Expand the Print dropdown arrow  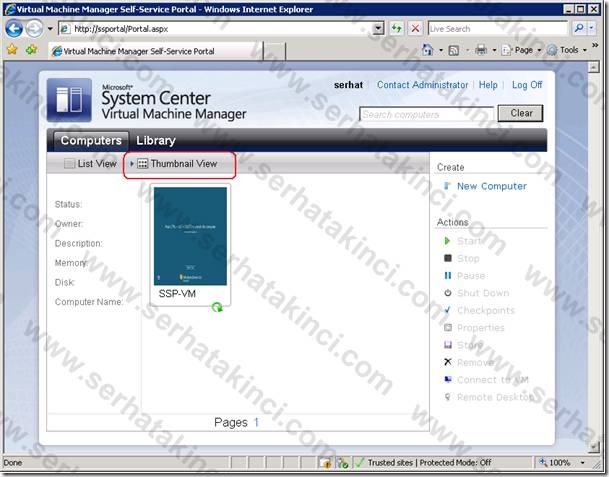(x=494, y=50)
